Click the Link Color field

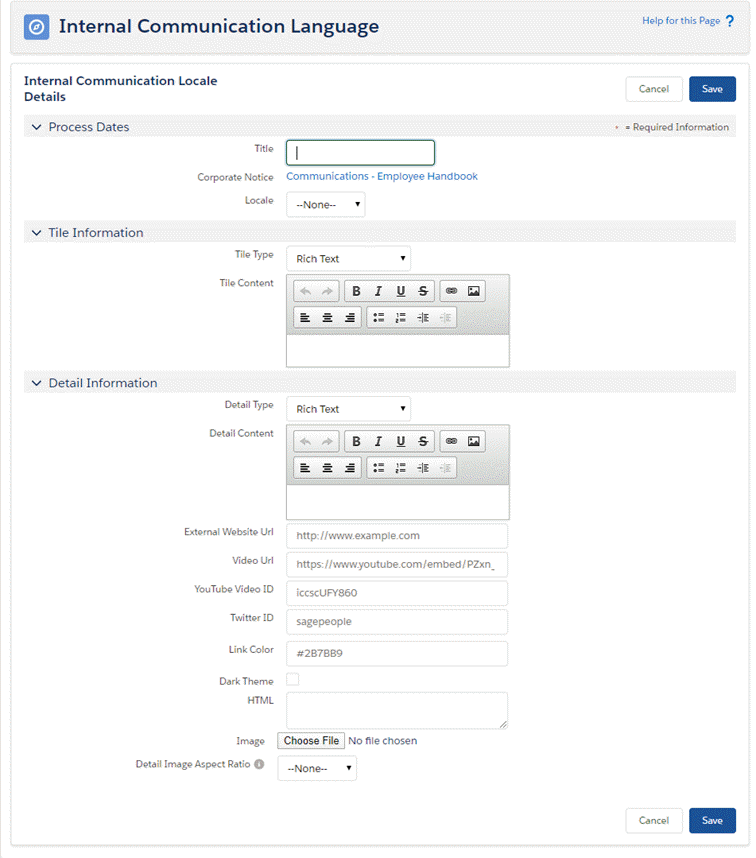click(x=397, y=653)
